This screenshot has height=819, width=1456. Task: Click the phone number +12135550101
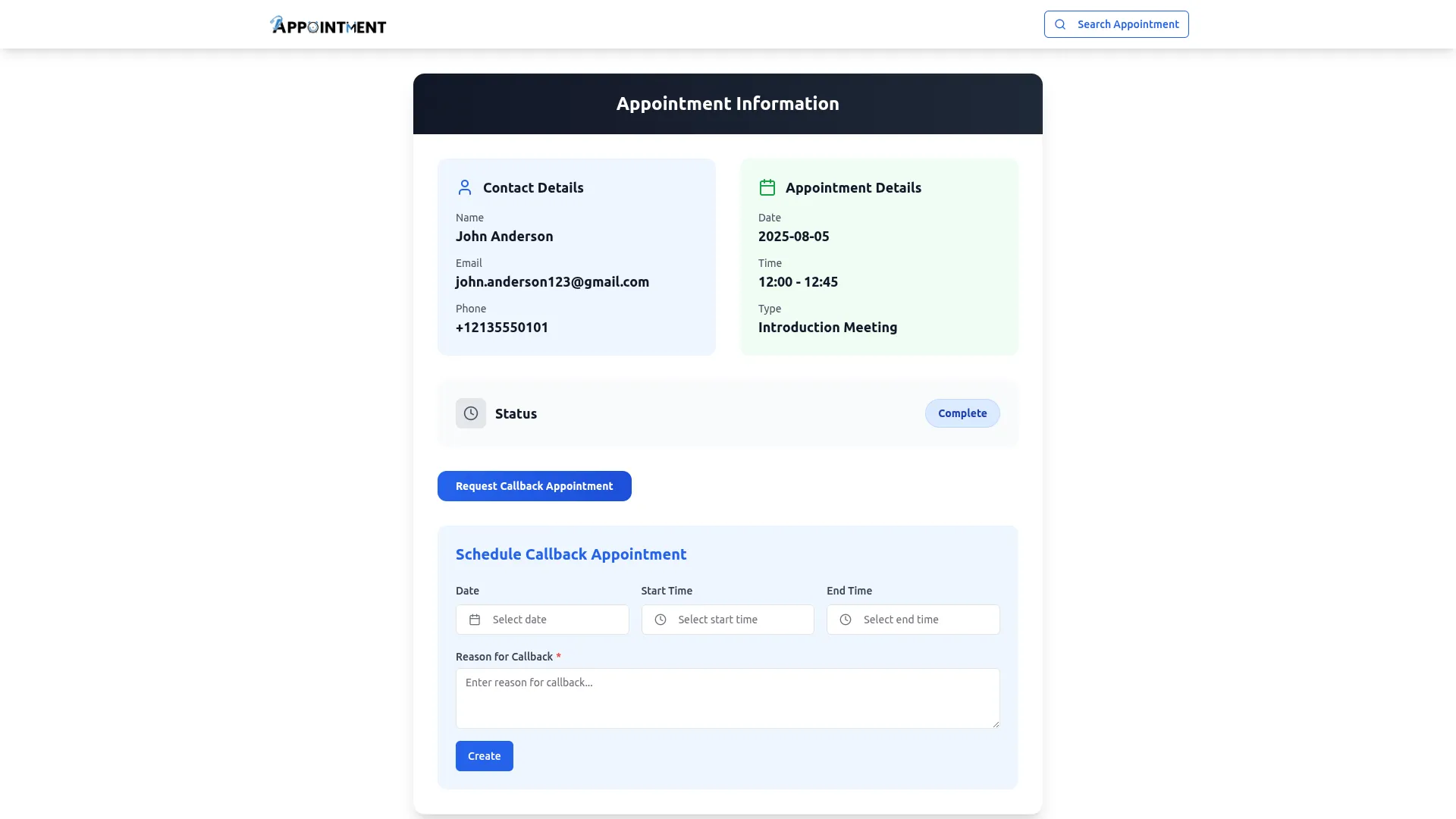[502, 328]
